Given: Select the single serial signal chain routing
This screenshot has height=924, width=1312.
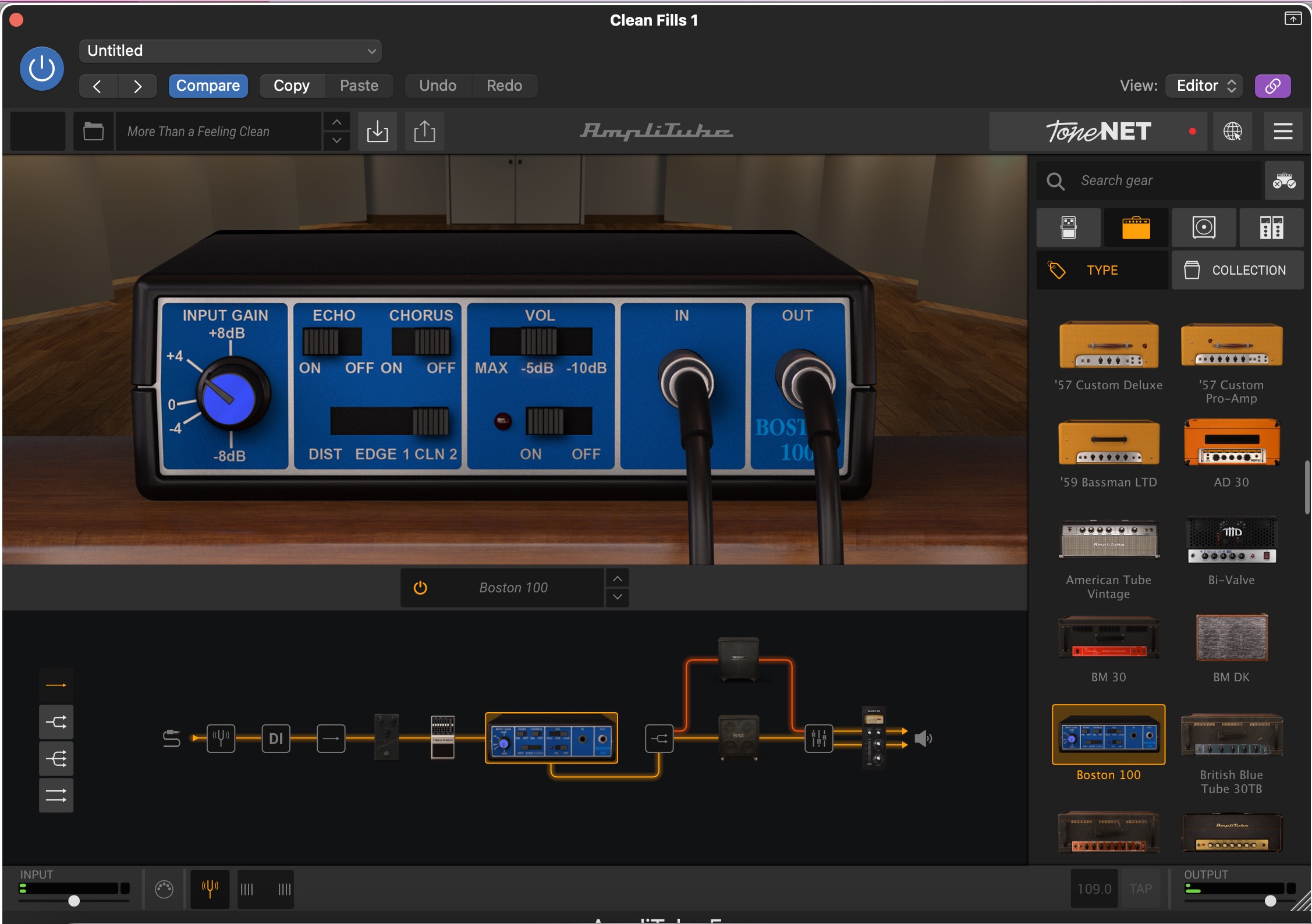Looking at the screenshot, I should click(56, 685).
